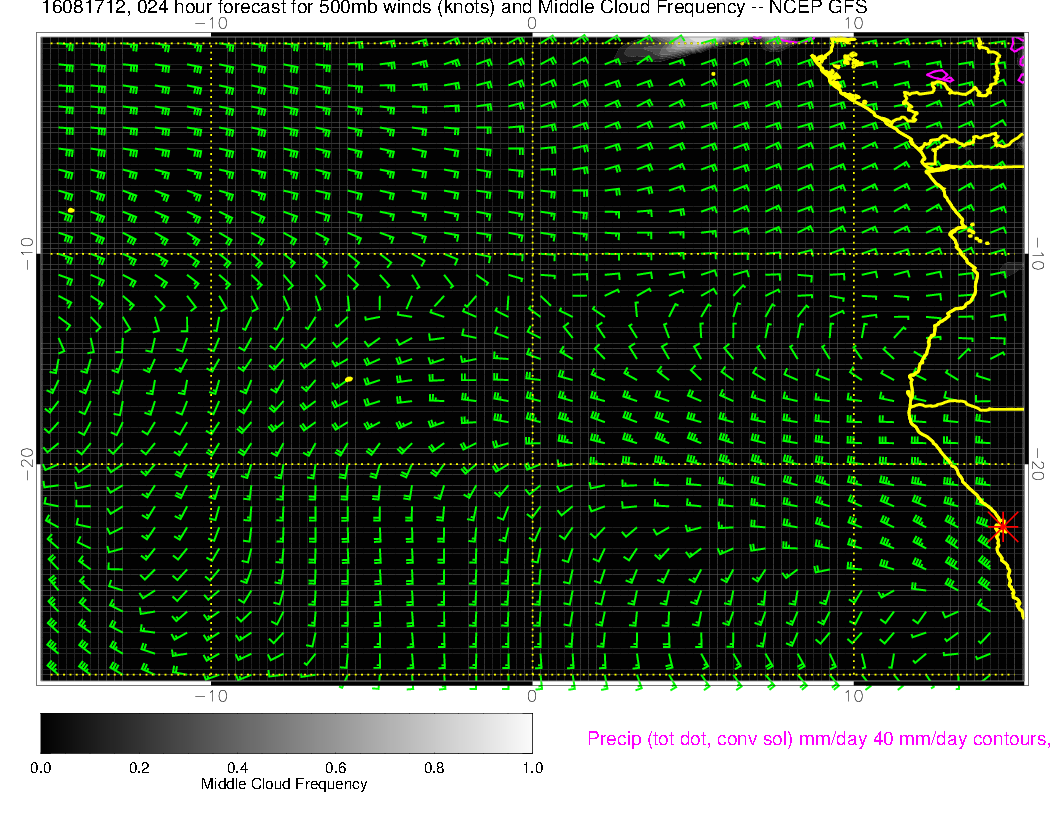The width and height of the screenshot is (1056, 816).
Task: Click the 0.4 tick label under the colorbar
Action: (237, 768)
